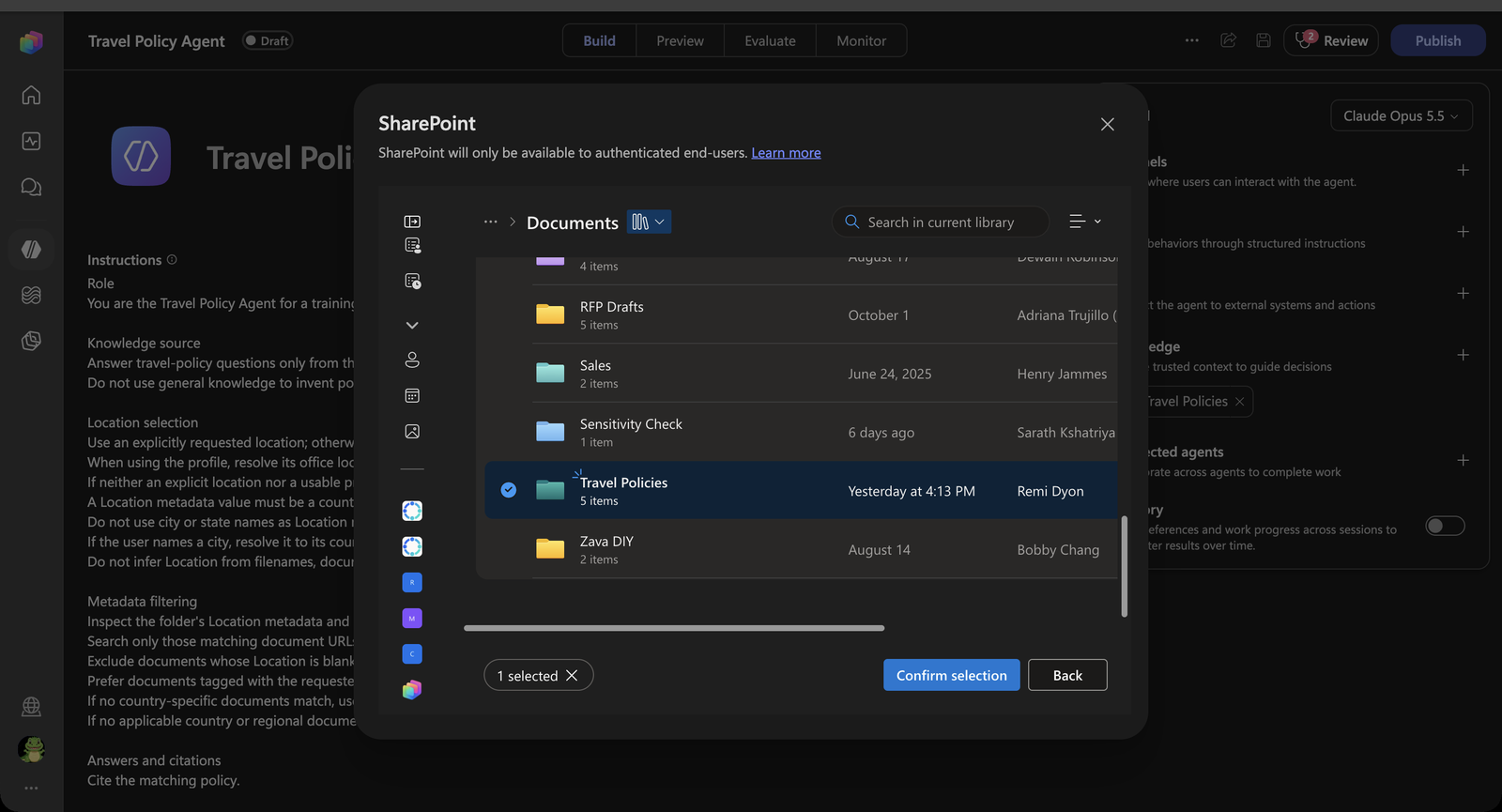Image resolution: width=1502 pixels, height=812 pixels.
Task: Expand the chevron in the SharePoint sidebar
Action: (412, 325)
